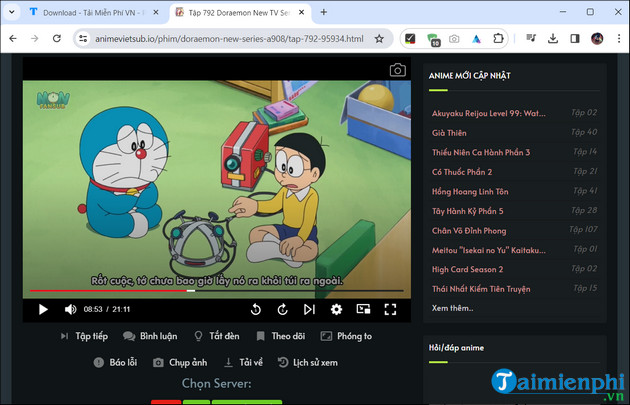Click the camera snapshot icon above video
Image resolution: width=630 pixels, height=405 pixels.
tap(398, 70)
